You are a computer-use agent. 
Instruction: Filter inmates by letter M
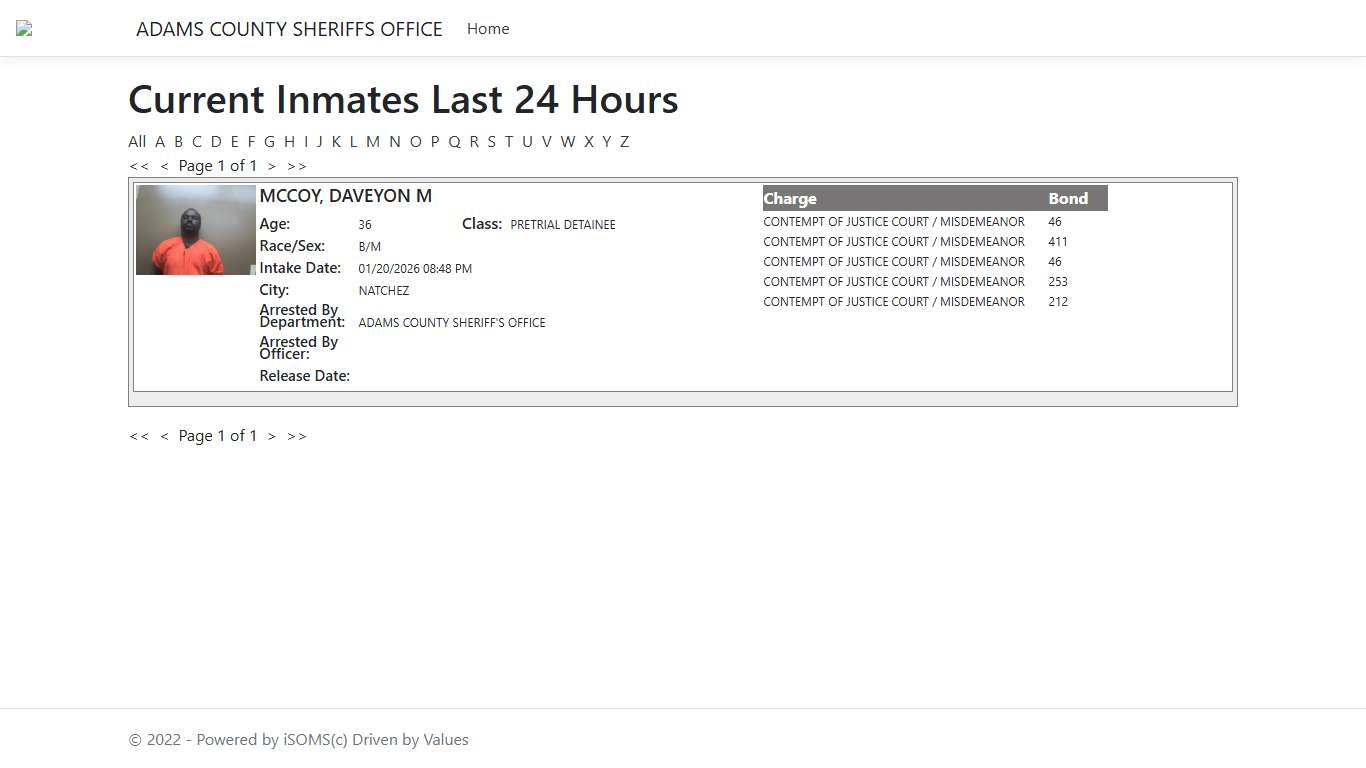372,141
